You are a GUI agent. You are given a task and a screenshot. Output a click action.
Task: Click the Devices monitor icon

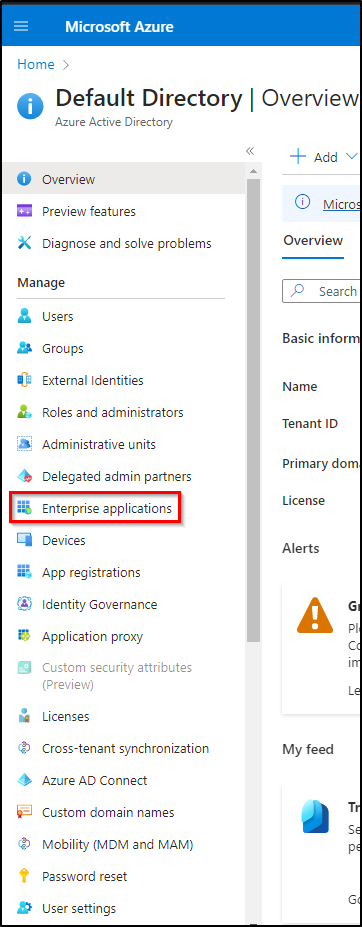click(24, 540)
